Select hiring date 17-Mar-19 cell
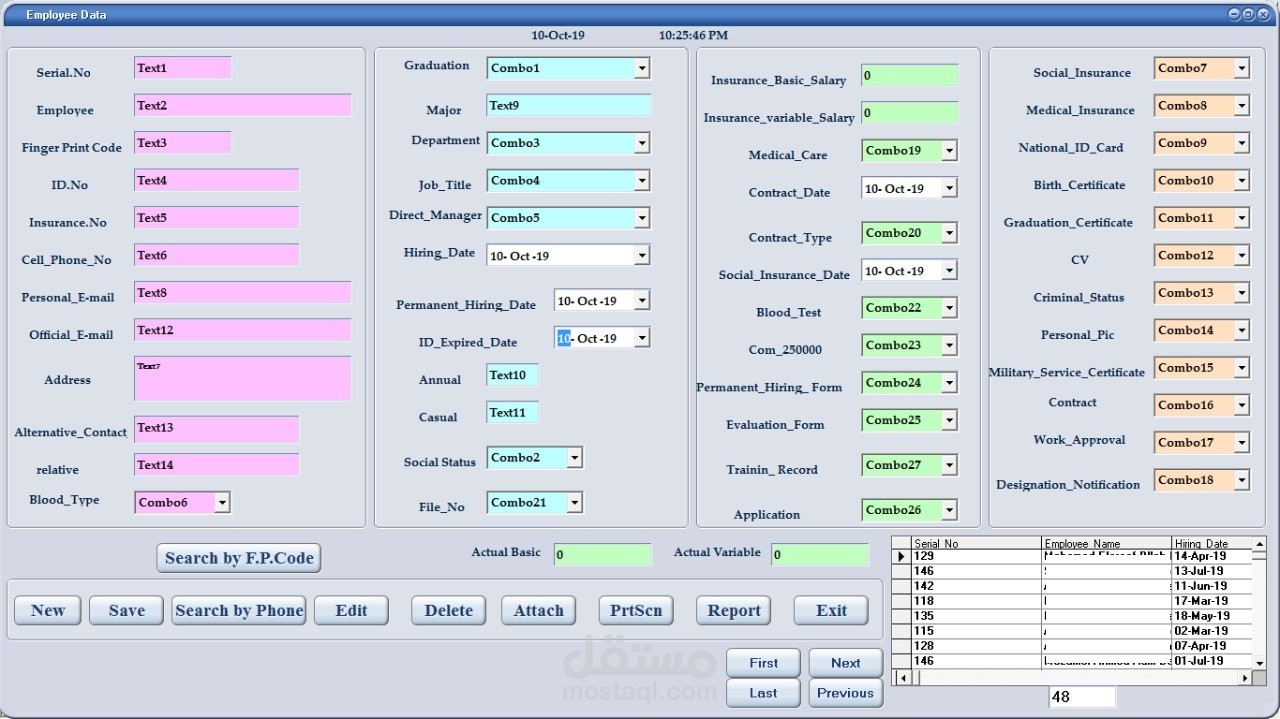Image resolution: width=1280 pixels, height=719 pixels. (1212, 601)
